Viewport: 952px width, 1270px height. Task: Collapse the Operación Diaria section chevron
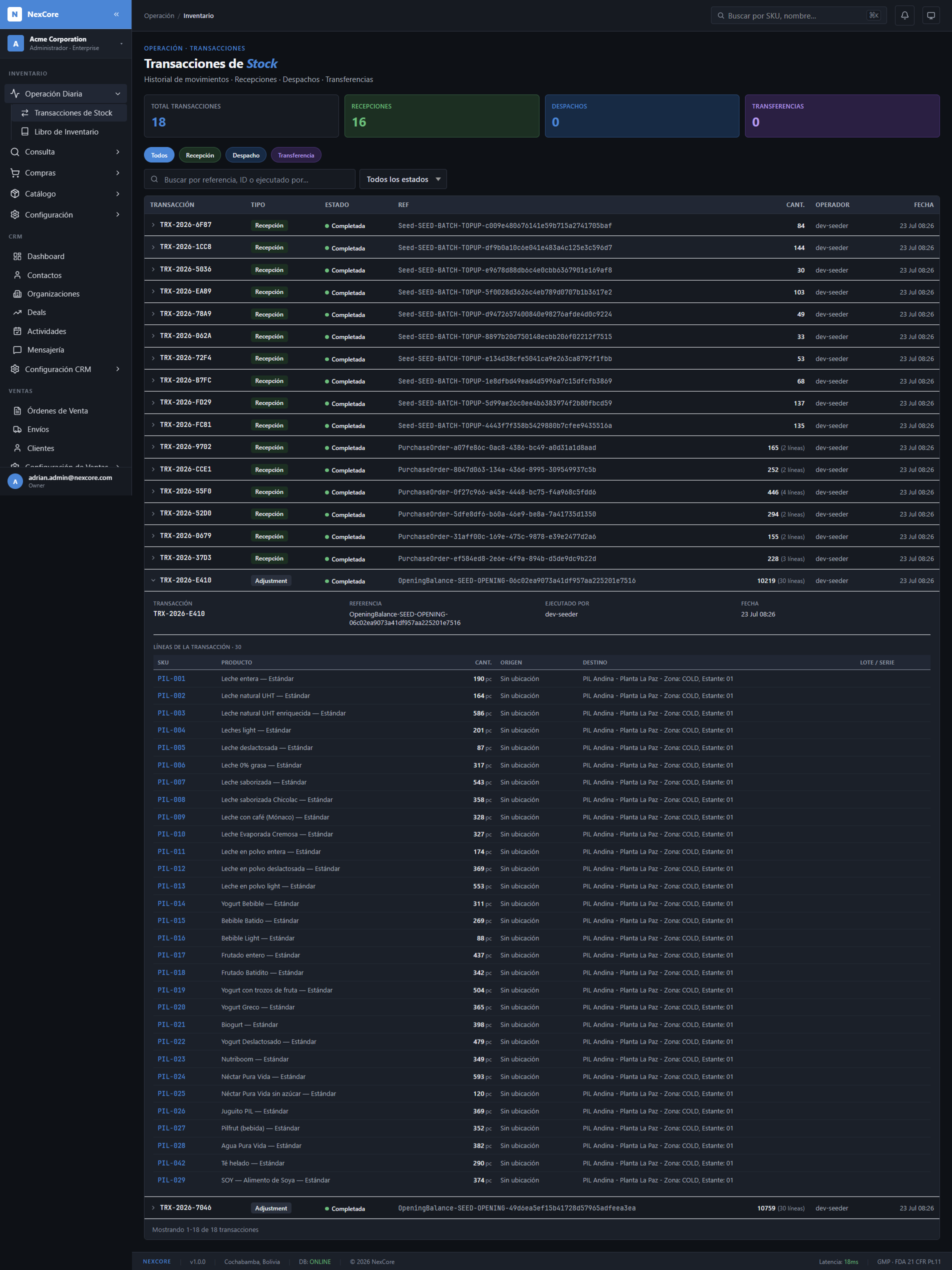117,93
